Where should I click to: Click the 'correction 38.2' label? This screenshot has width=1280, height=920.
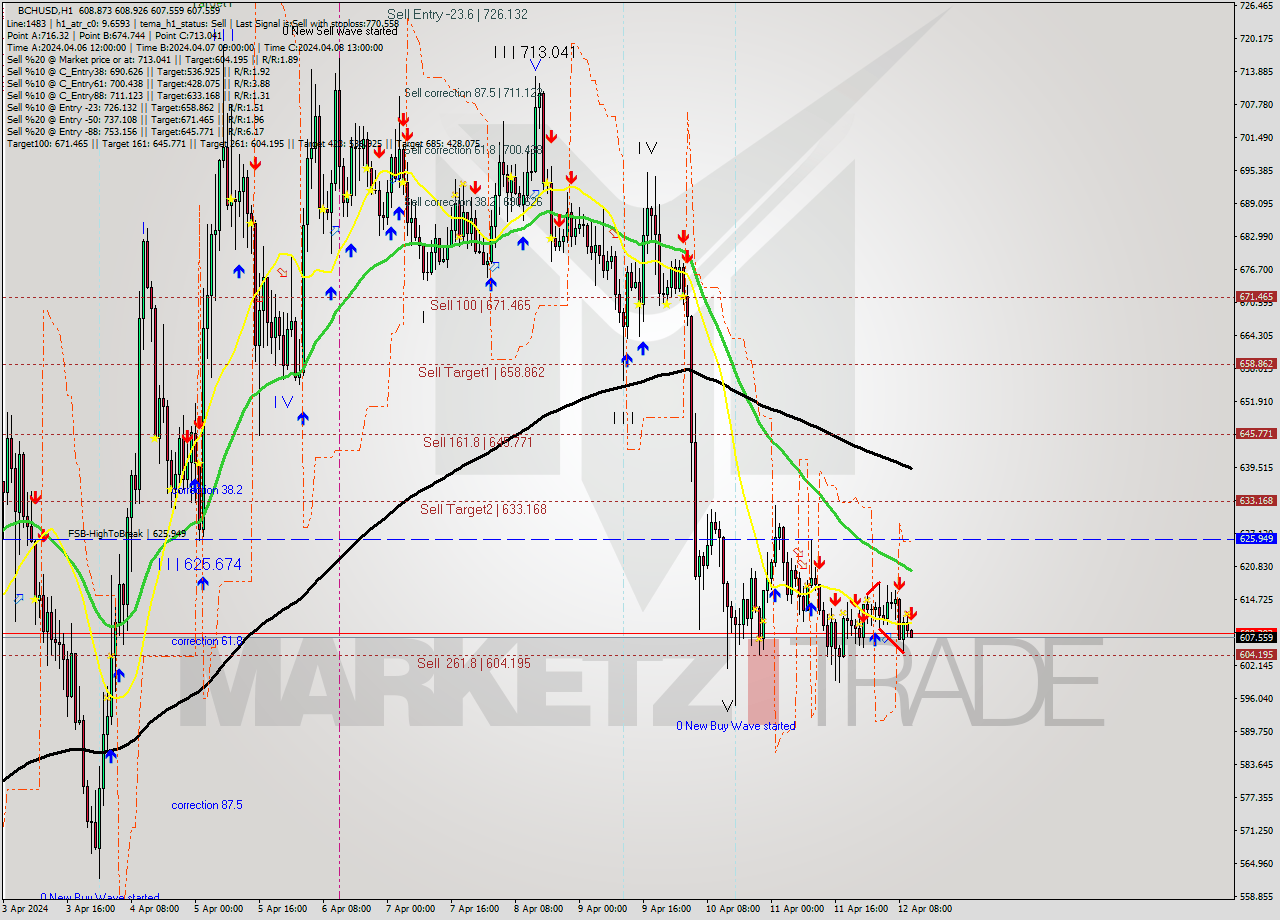coord(206,491)
